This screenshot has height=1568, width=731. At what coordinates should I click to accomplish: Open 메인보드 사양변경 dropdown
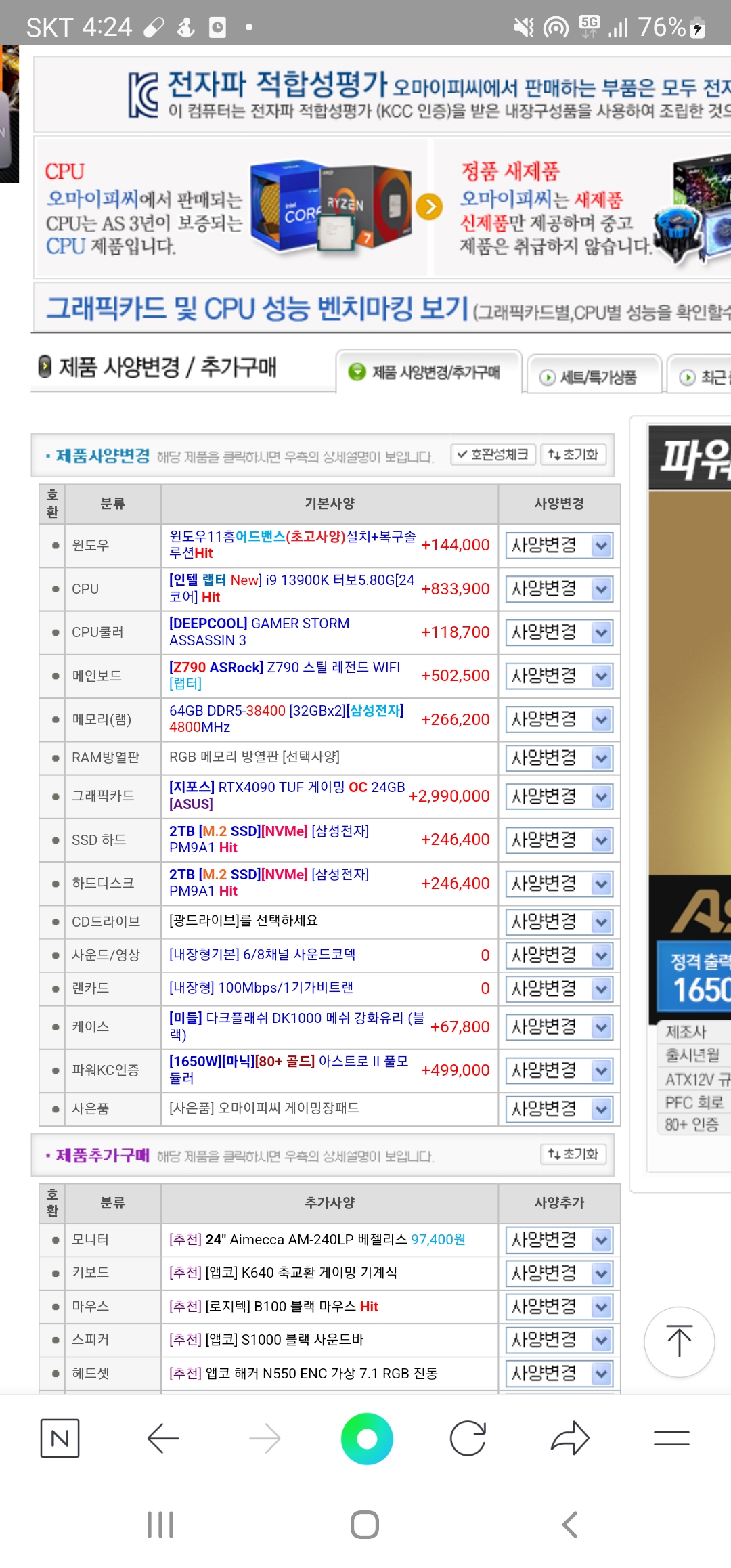[x=559, y=676]
